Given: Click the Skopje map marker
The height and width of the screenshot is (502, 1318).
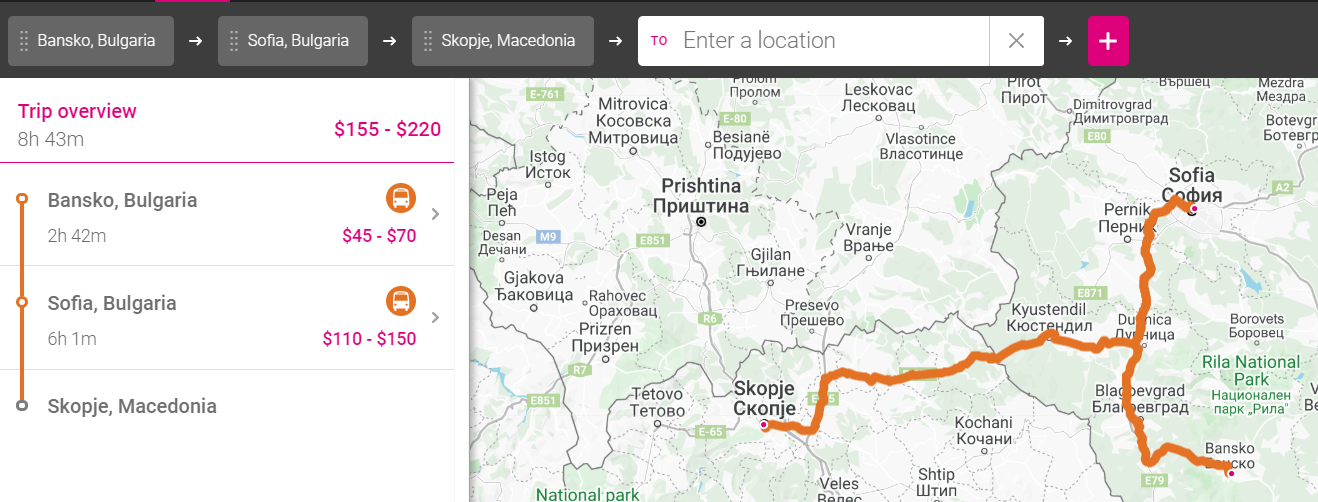Looking at the screenshot, I should coord(764,425).
